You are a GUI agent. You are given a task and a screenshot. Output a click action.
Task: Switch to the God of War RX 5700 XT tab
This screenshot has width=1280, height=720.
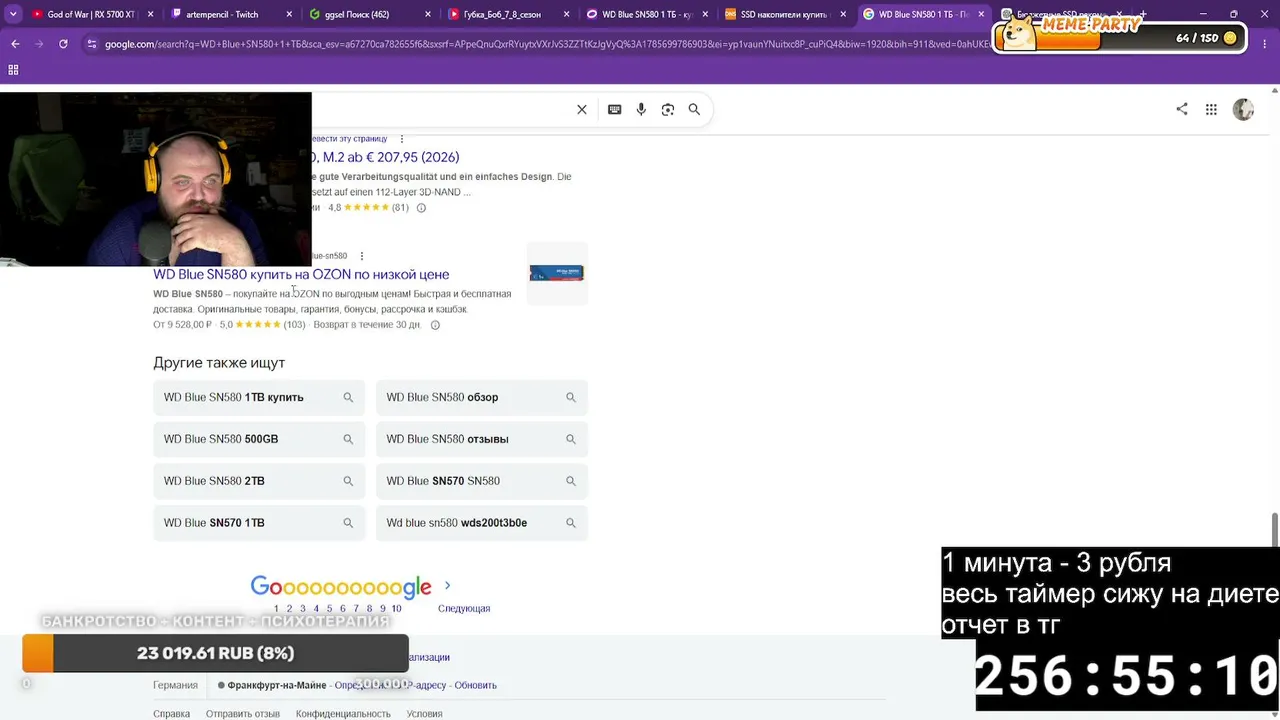[x=89, y=14]
